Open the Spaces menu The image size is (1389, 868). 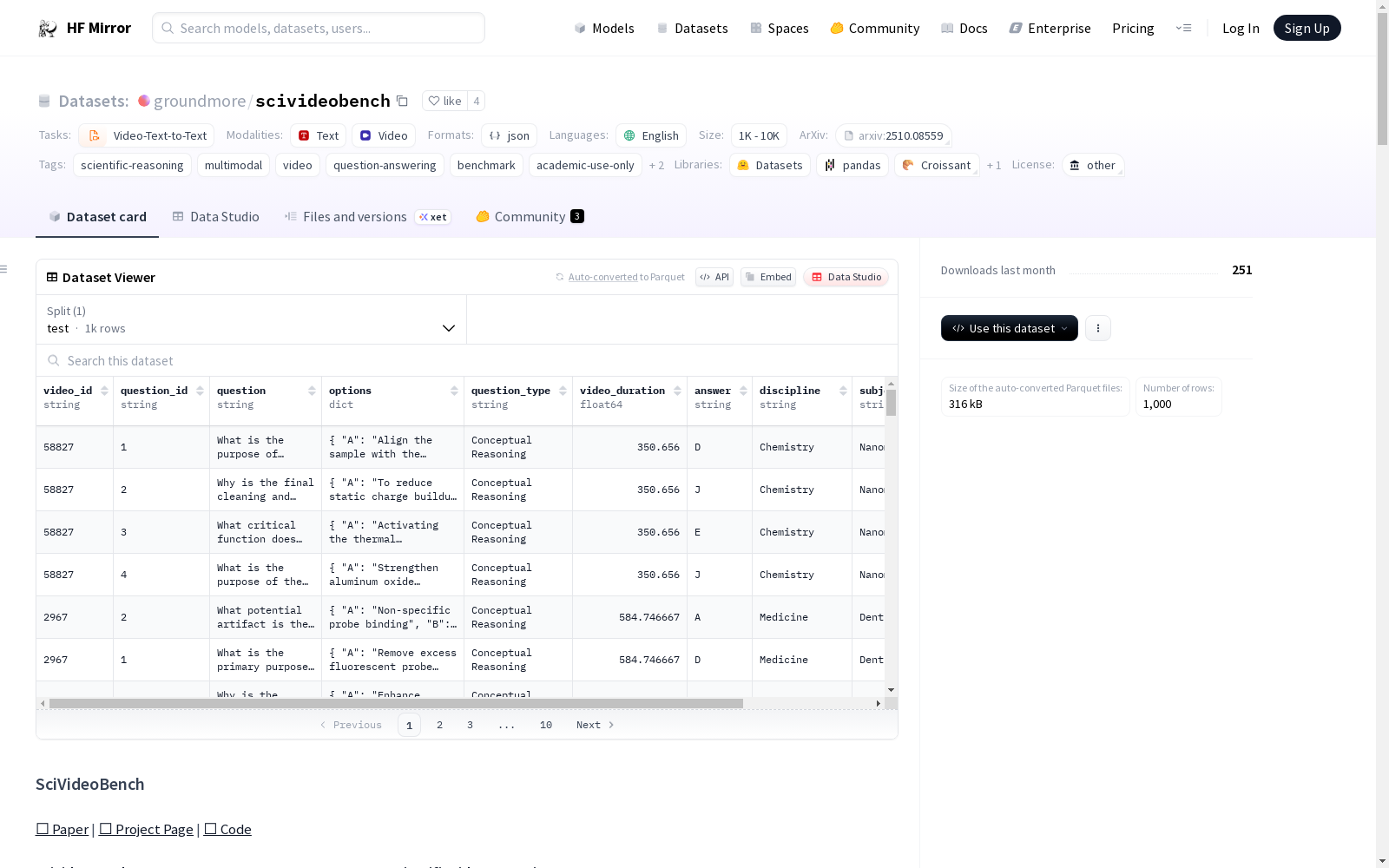(x=780, y=28)
